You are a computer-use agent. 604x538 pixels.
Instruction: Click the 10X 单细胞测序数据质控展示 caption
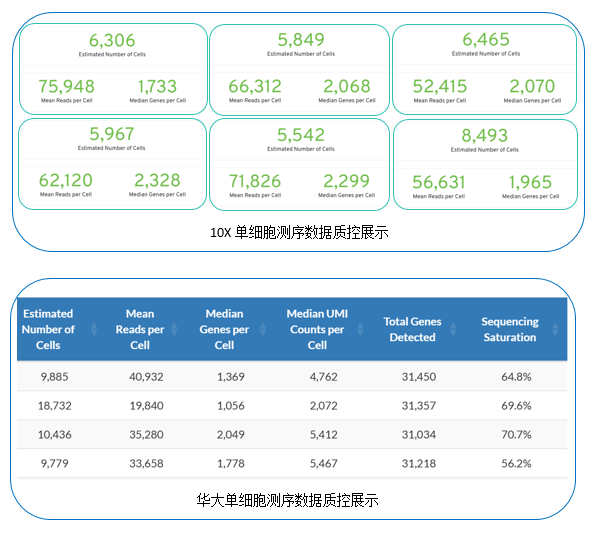[299, 233]
